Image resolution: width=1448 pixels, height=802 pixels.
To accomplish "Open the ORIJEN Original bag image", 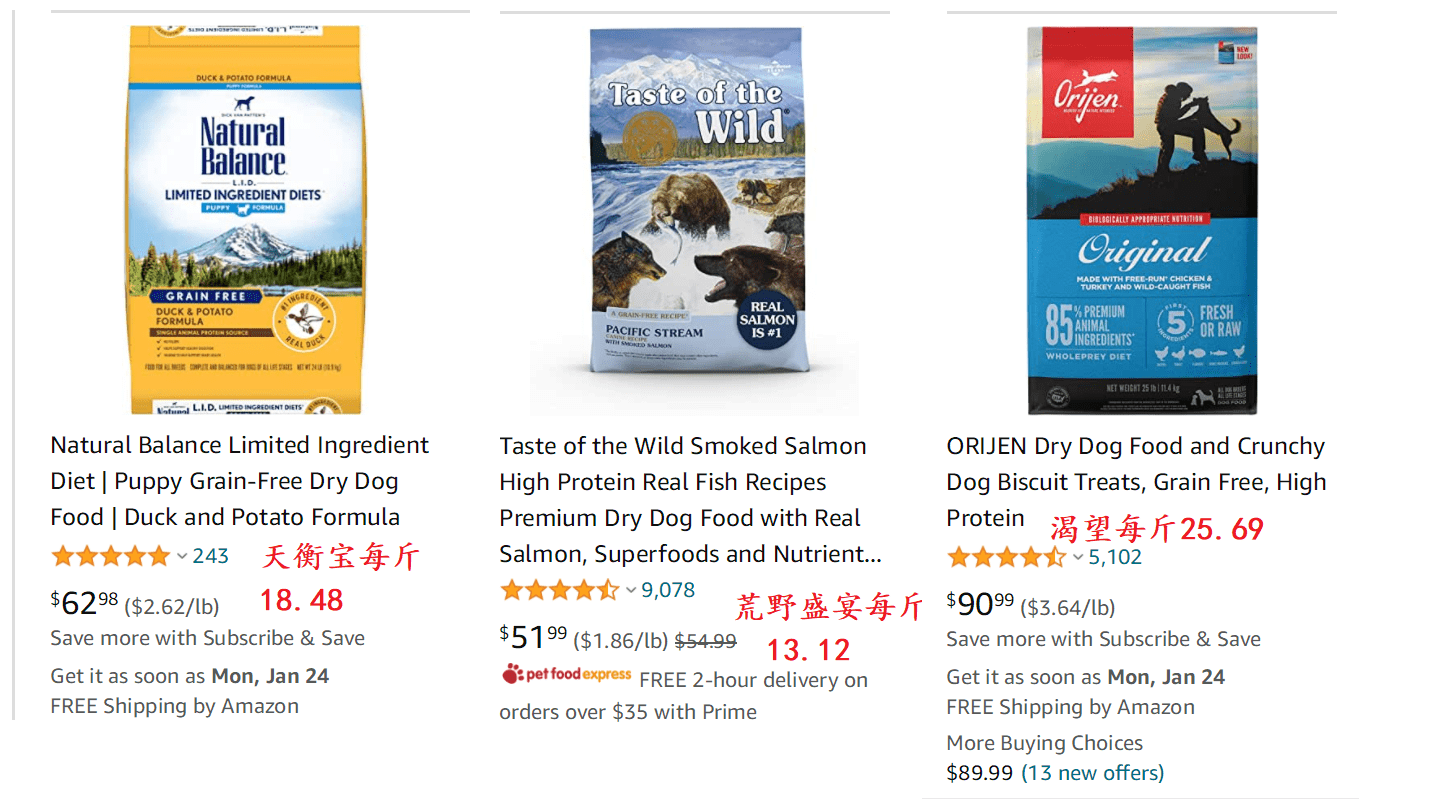I will pyautogui.click(x=1142, y=220).
